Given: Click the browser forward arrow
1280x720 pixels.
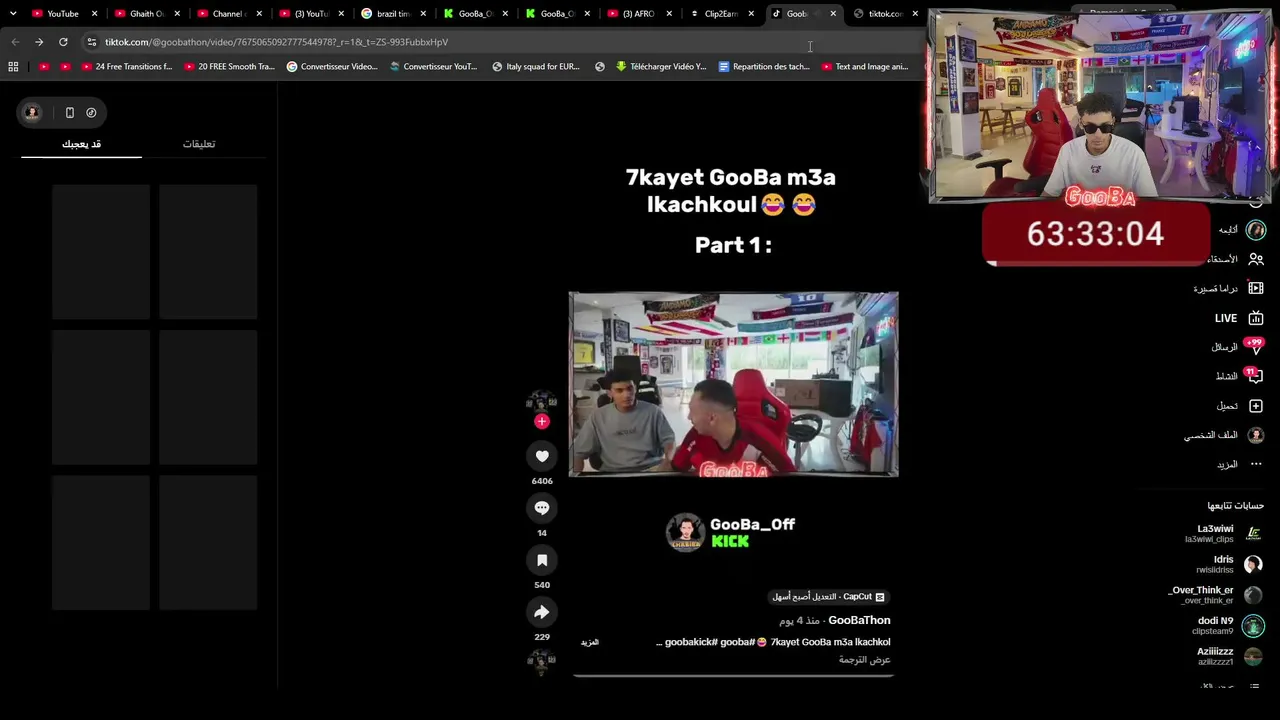Looking at the screenshot, I should [39, 42].
